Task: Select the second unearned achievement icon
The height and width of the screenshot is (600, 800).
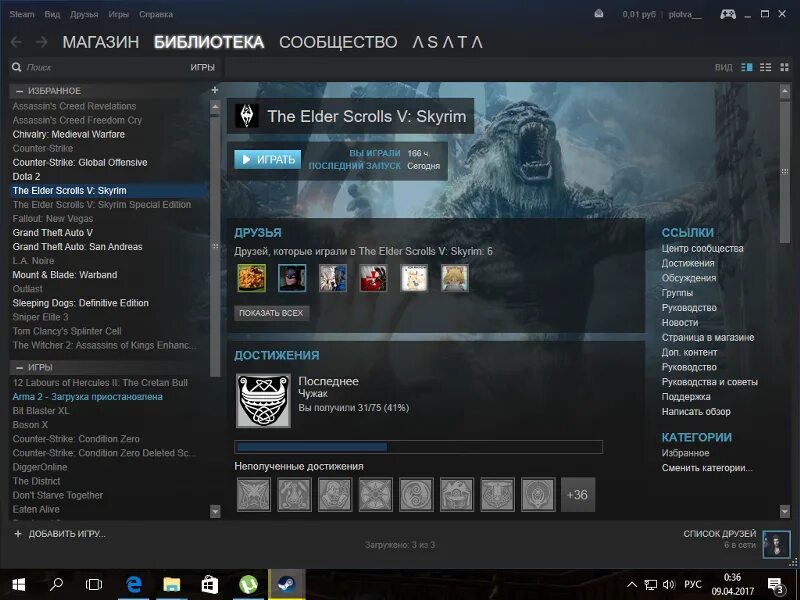Action: pos(294,494)
